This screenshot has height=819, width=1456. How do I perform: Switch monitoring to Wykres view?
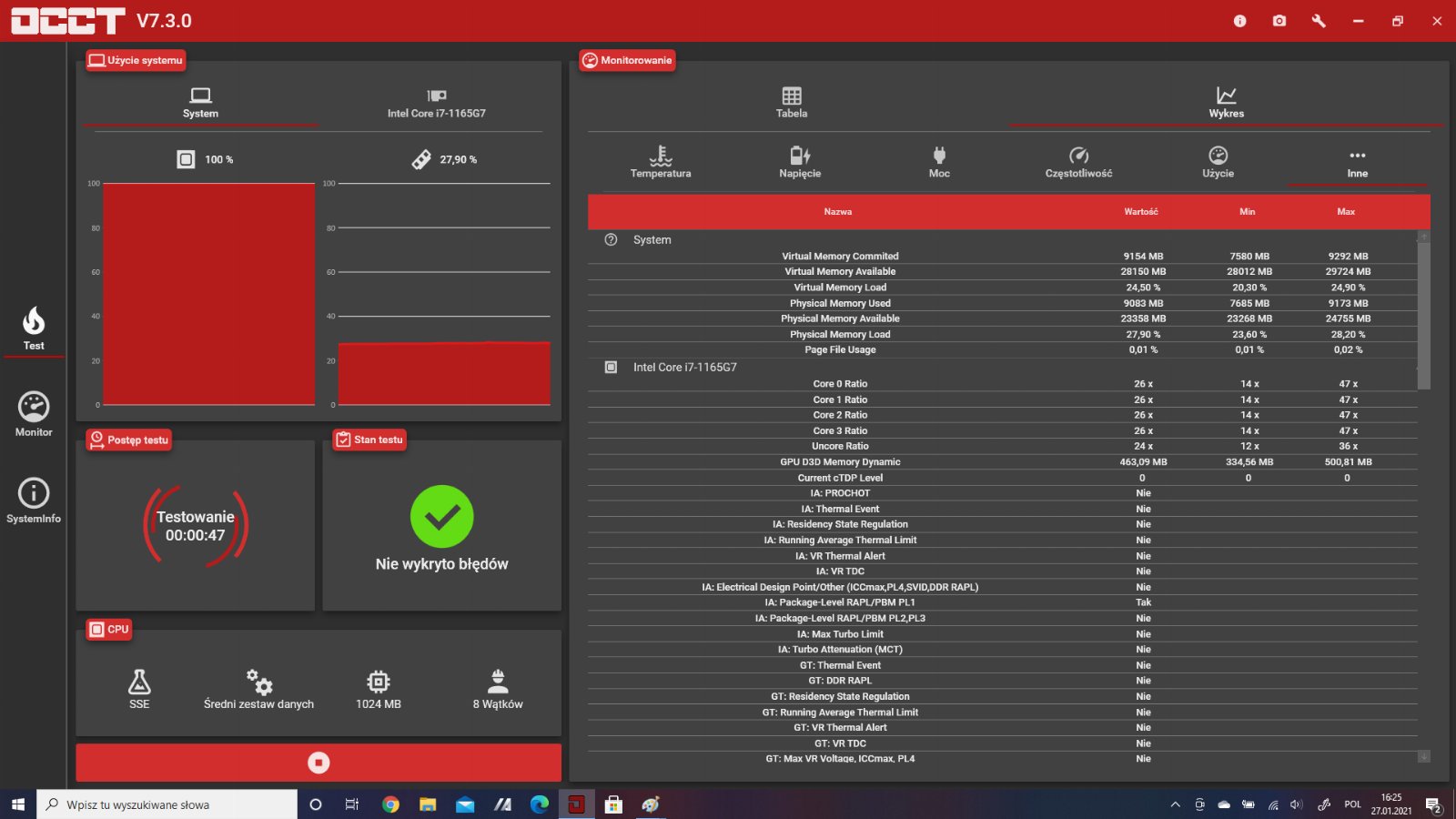[x=1226, y=103]
